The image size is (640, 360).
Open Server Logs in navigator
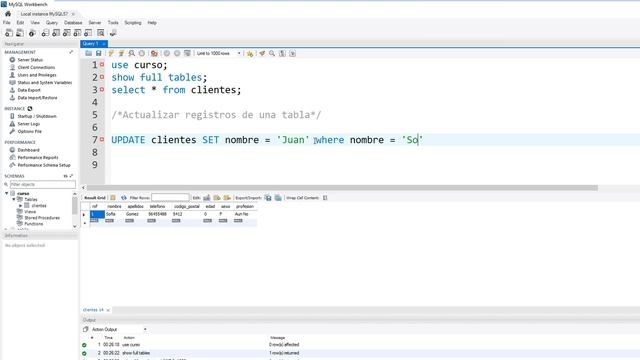[29, 124]
